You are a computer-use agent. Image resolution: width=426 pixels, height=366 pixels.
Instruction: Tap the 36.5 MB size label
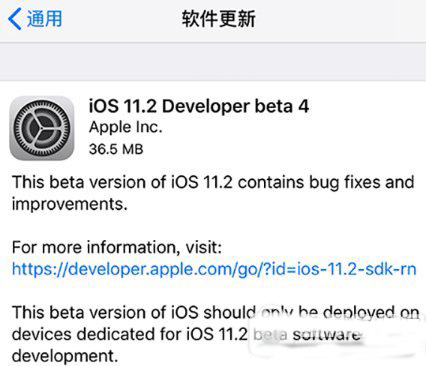coord(116,149)
